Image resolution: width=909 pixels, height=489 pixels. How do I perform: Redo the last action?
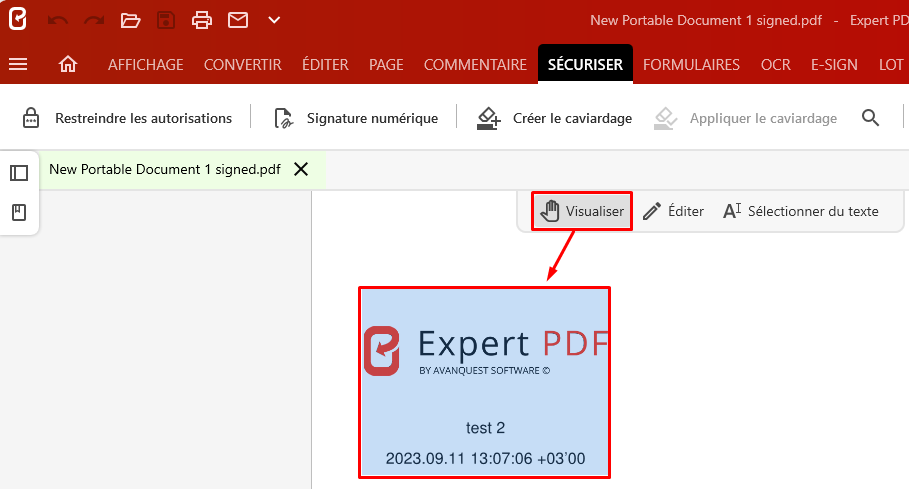[94, 20]
